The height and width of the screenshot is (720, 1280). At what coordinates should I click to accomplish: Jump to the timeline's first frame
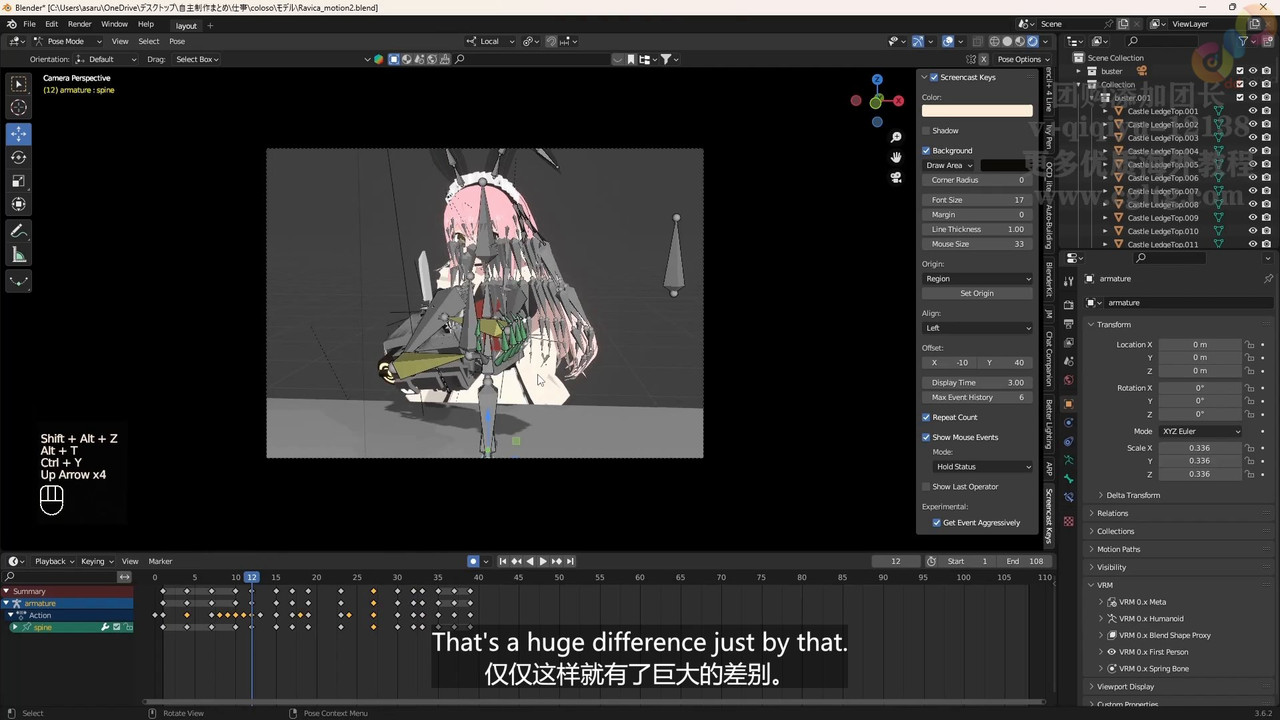[503, 561]
